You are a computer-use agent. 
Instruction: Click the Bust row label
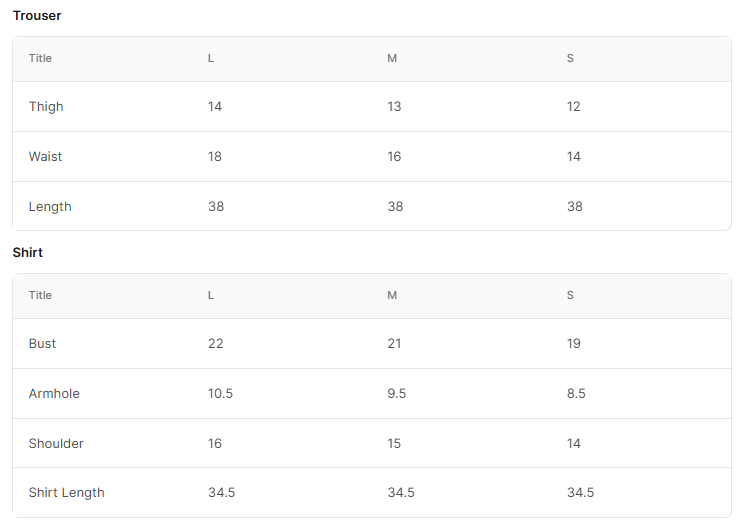pos(42,343)
